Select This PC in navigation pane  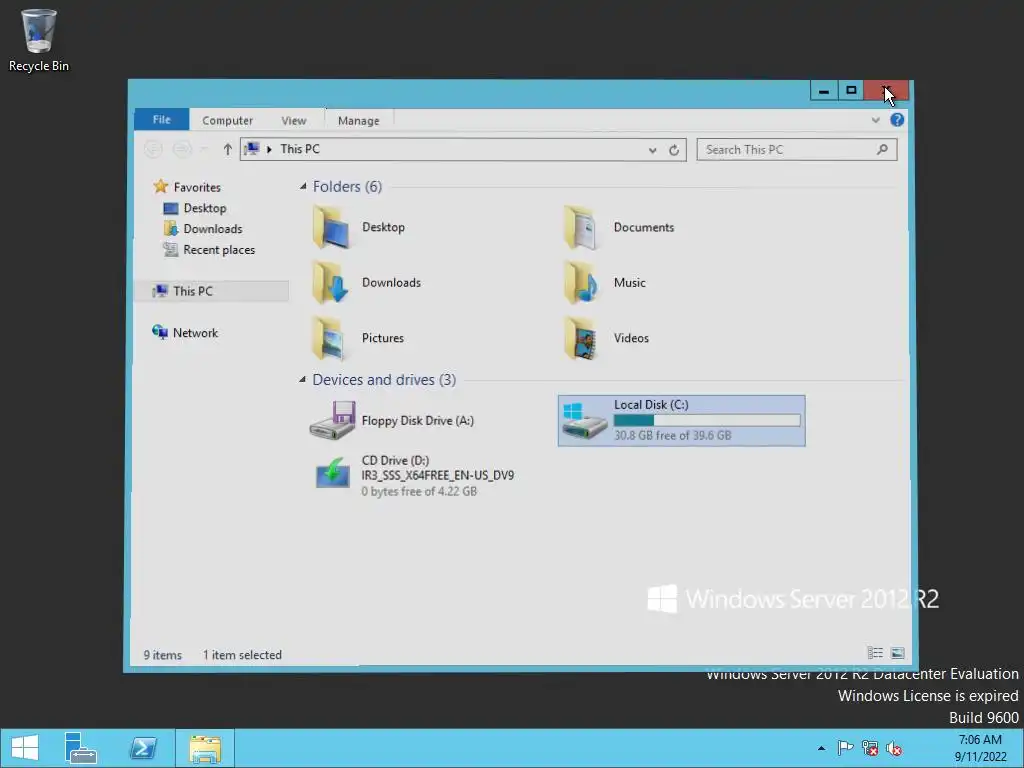(212, 291)
